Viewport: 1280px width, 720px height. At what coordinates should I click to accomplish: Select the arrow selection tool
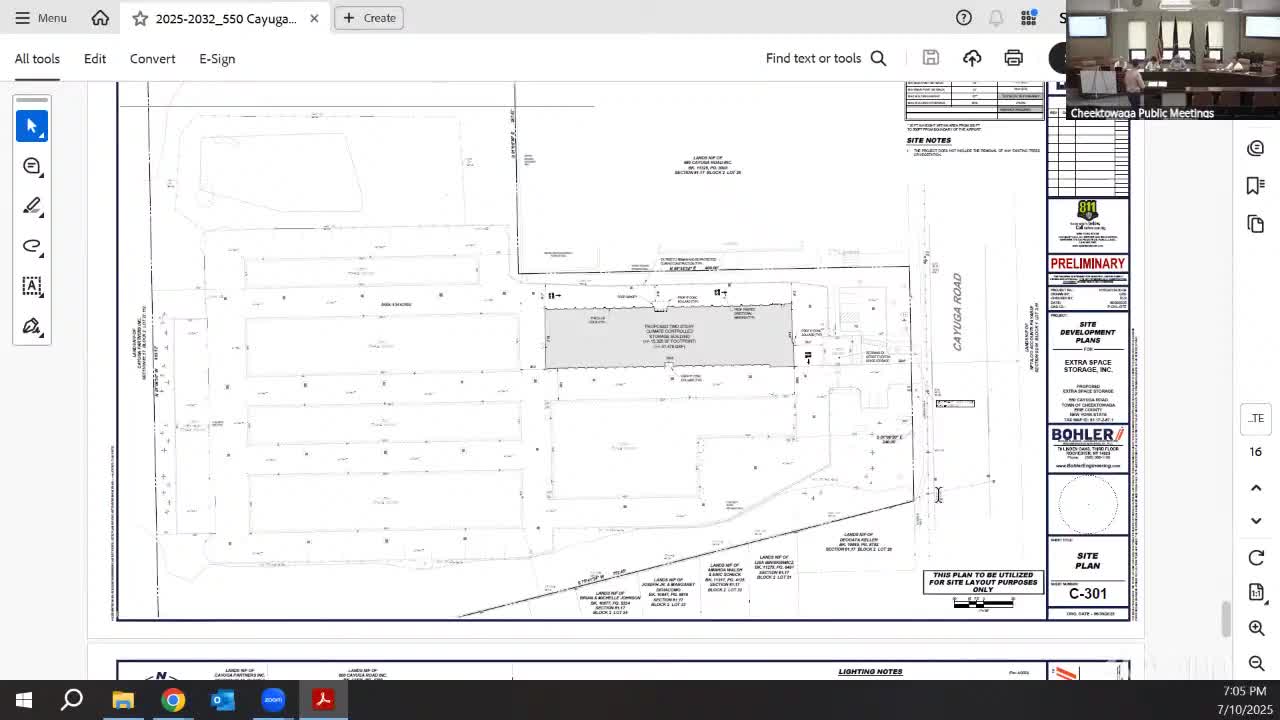tap(32, 126)
